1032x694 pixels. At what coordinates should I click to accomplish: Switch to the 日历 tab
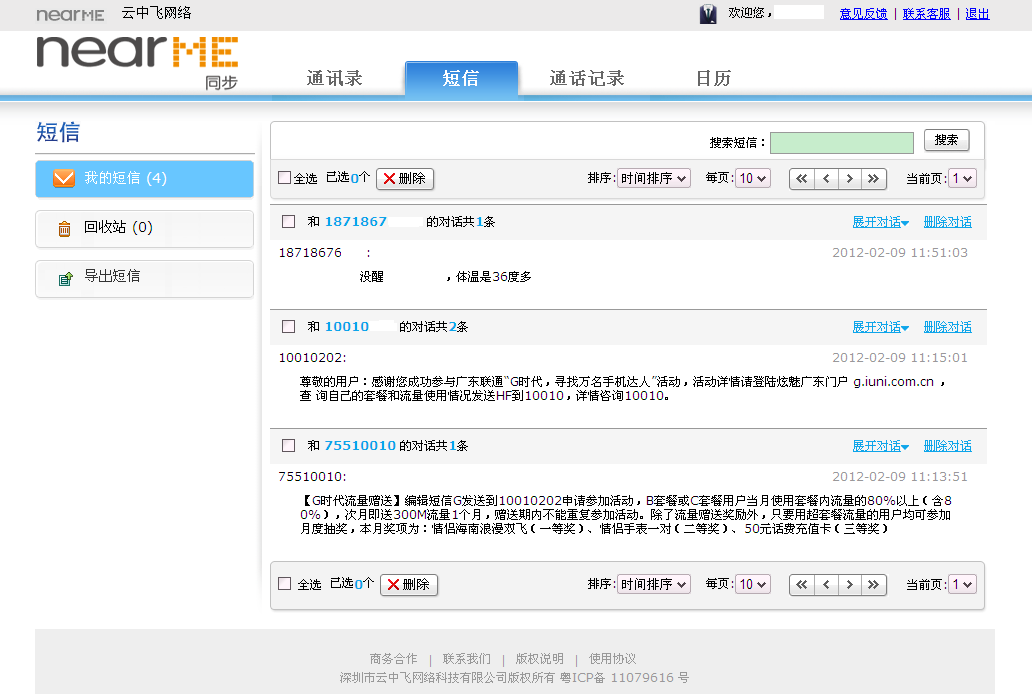click(x=714, y=78)
